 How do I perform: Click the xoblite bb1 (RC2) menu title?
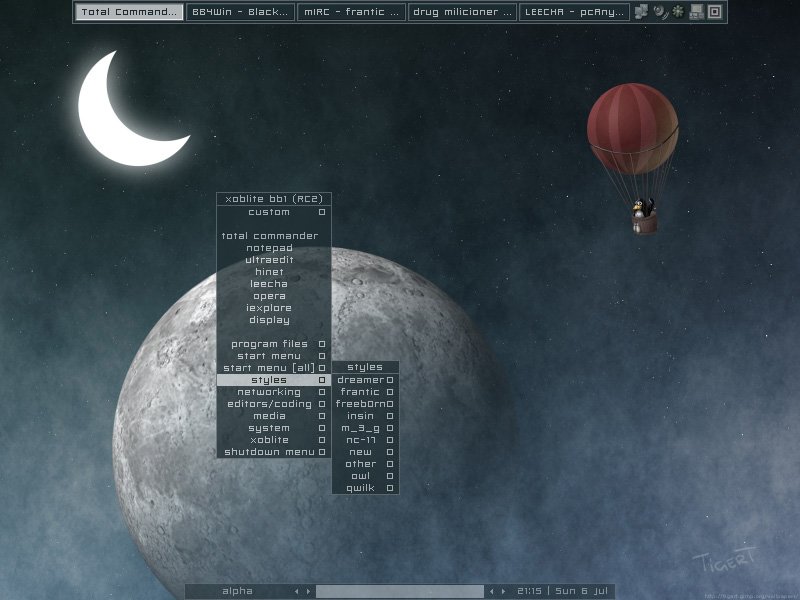click(x=274, y=198)
